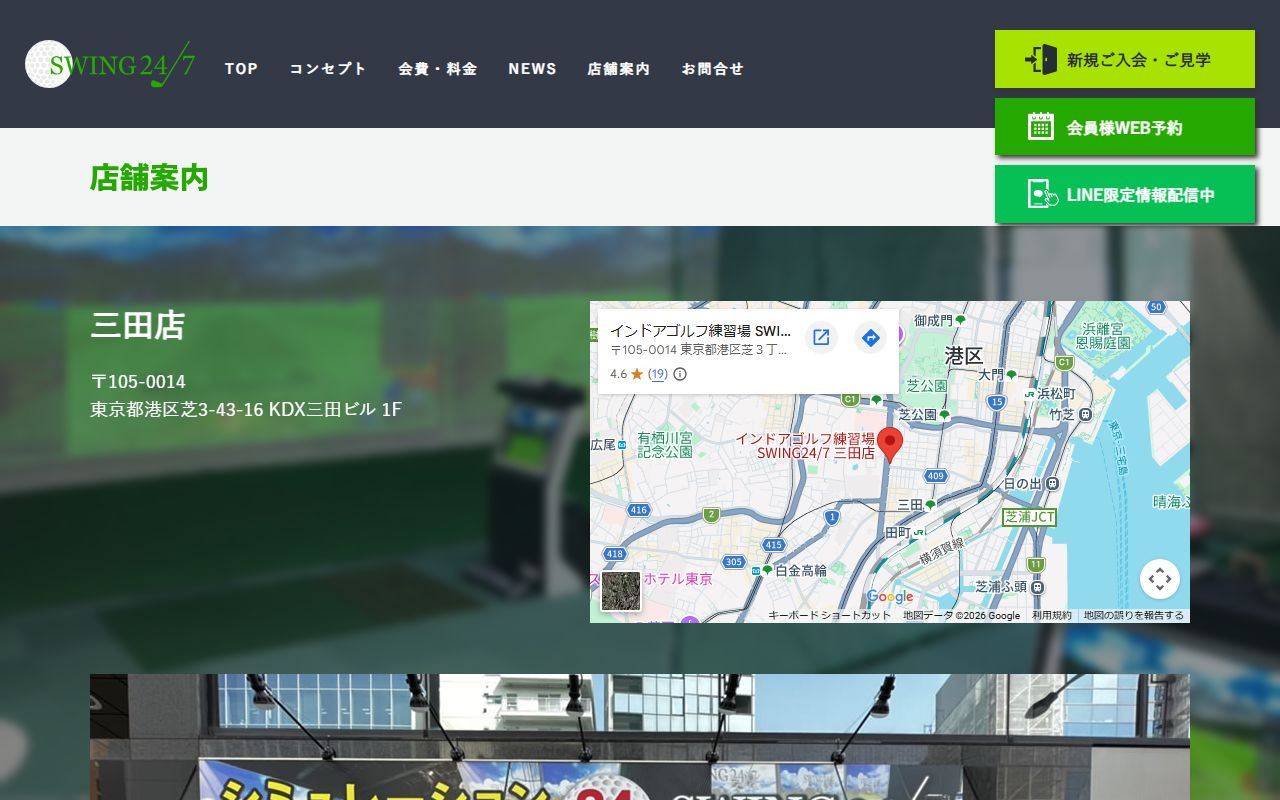This screenshot has width=1280, height=800.
Task: Click LINE限定情報配信中 button
Action: point(1125,194)
